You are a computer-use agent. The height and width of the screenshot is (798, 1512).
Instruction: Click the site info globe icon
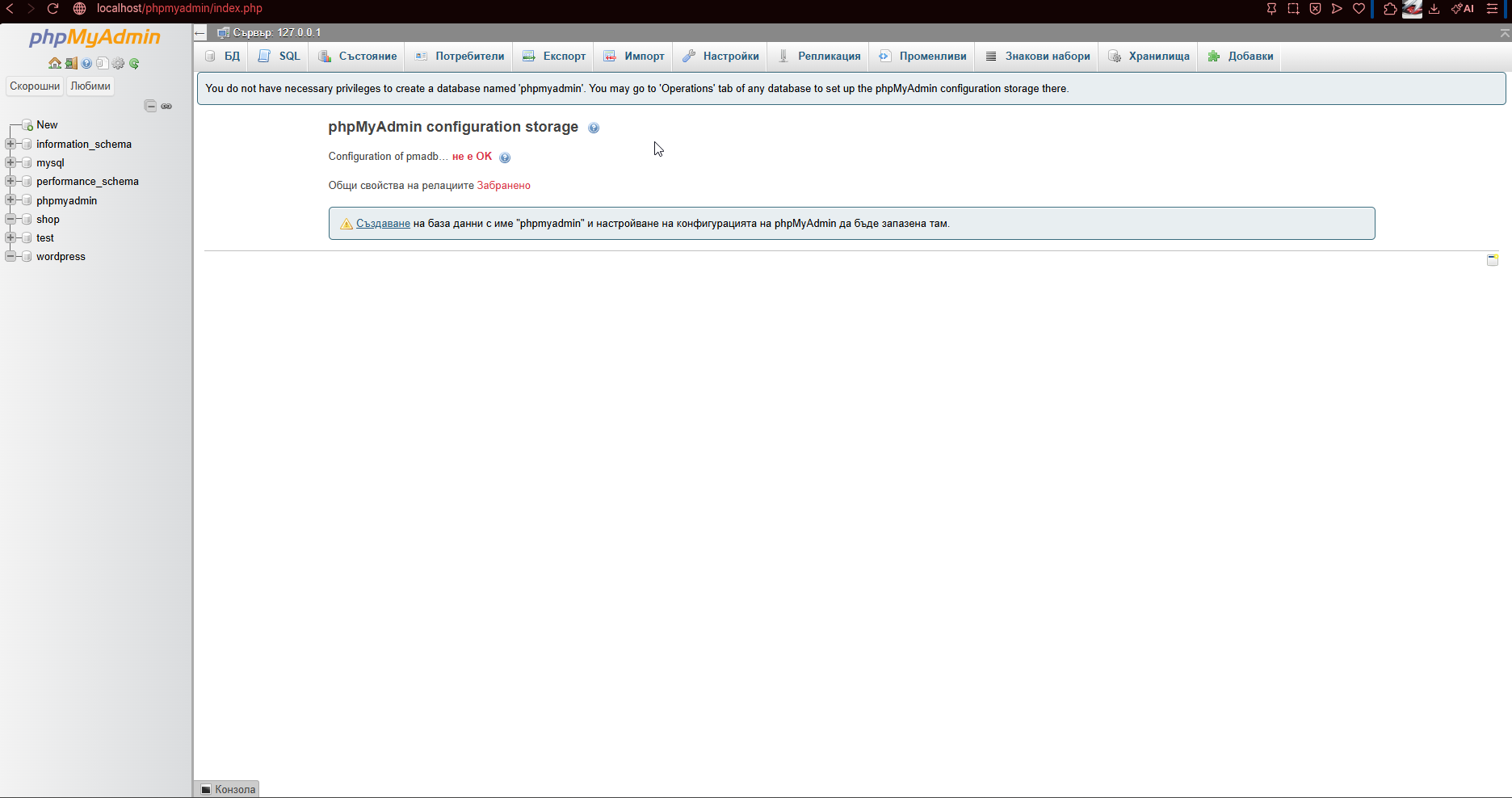tap(79, 9)
